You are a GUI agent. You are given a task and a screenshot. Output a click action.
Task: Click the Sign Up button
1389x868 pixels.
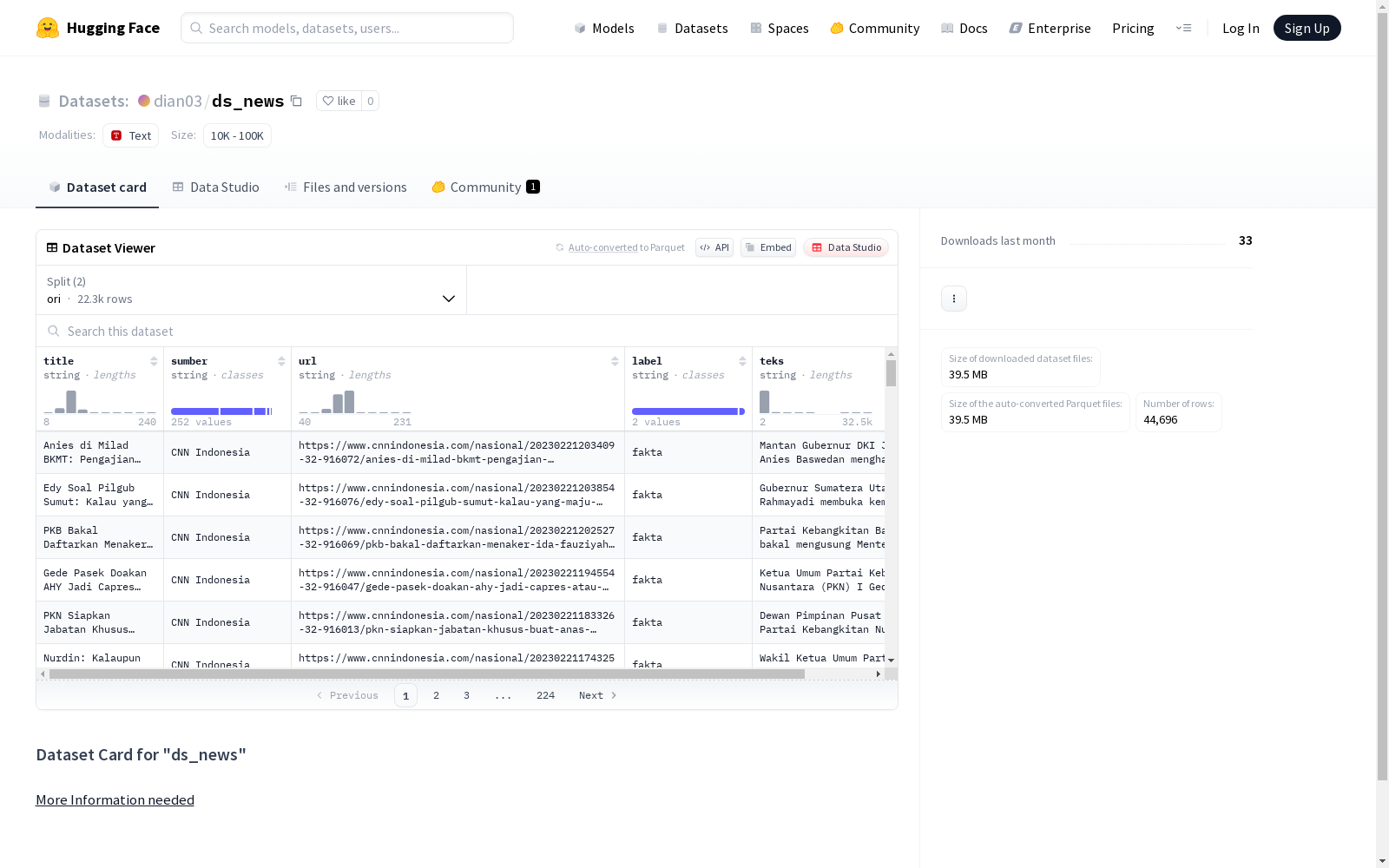point(1307,28)
